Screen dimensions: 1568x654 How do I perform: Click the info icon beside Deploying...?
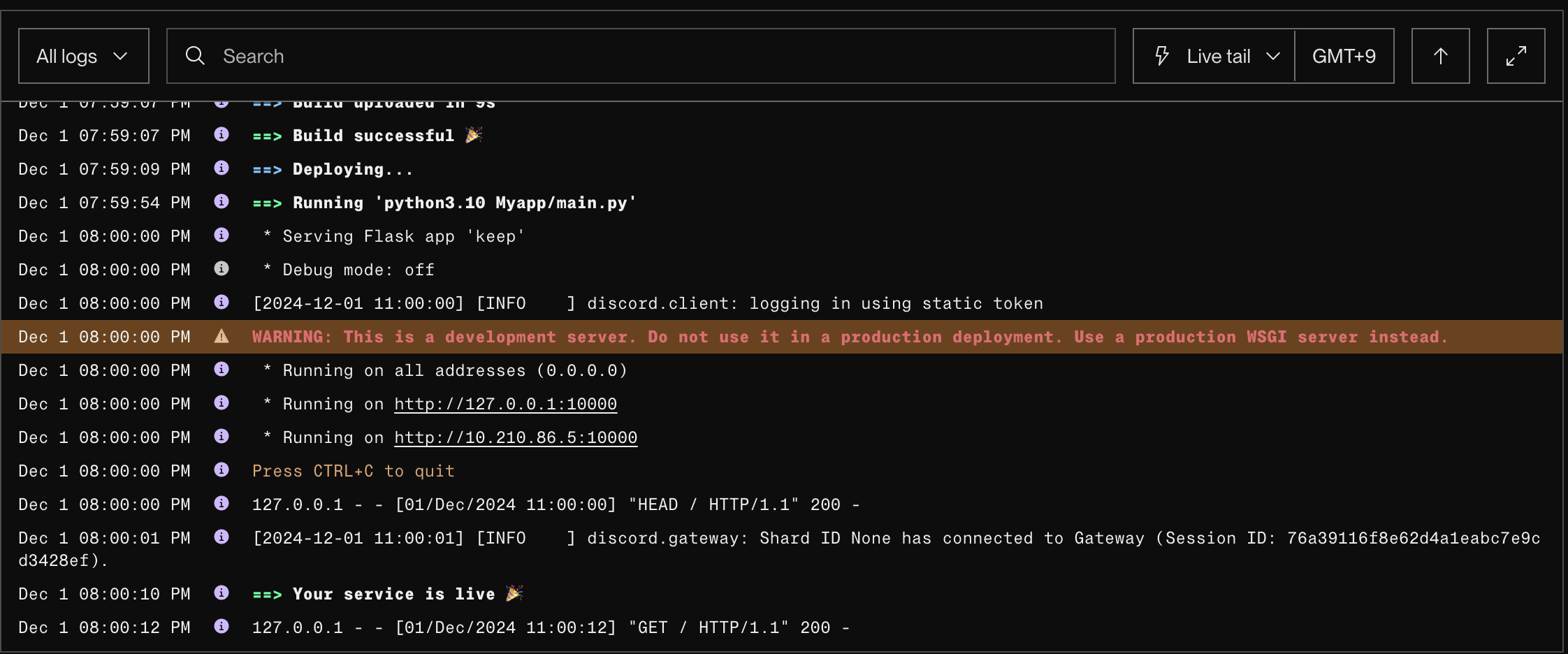(222, 168)
